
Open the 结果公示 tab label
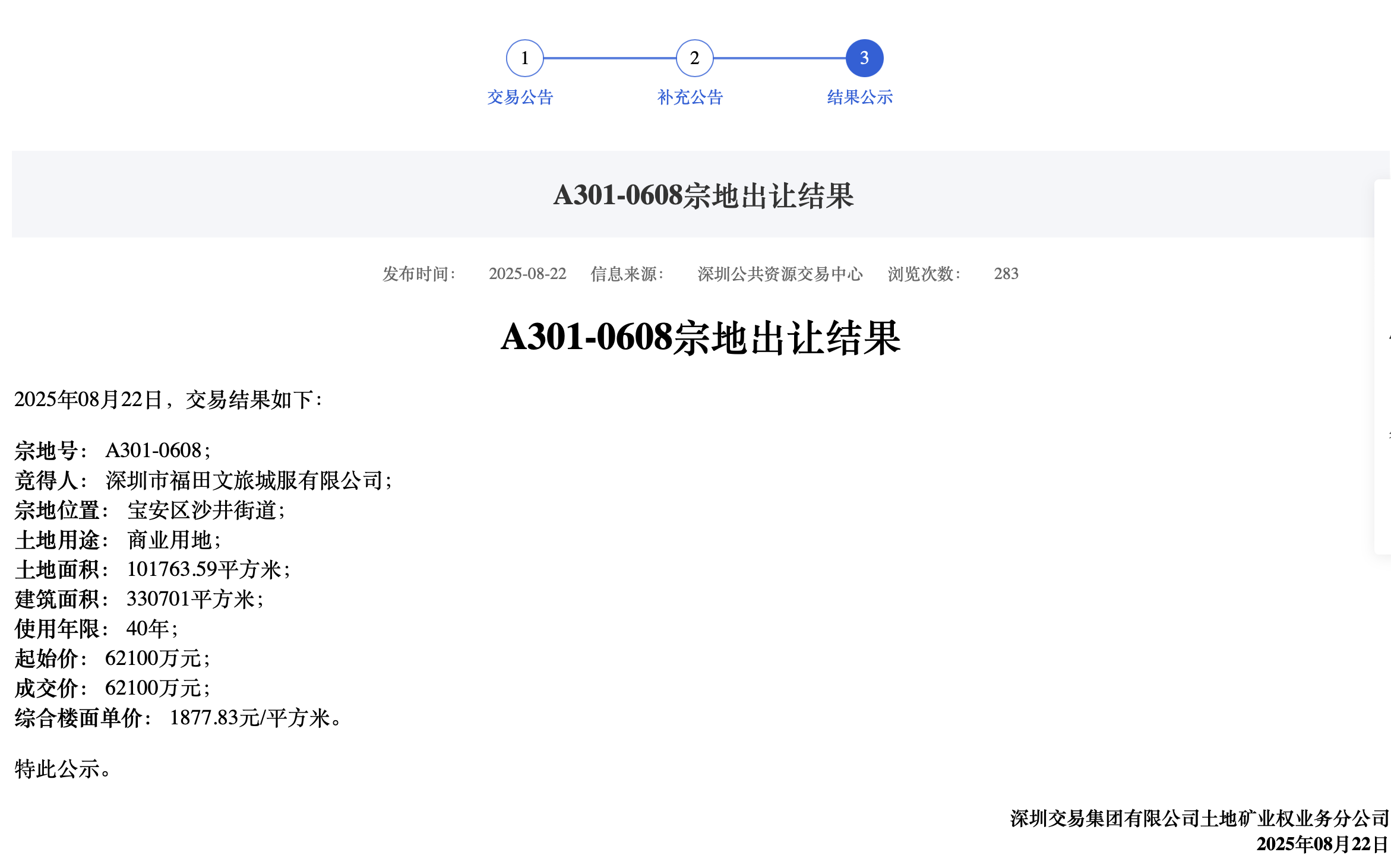point(860,97)
